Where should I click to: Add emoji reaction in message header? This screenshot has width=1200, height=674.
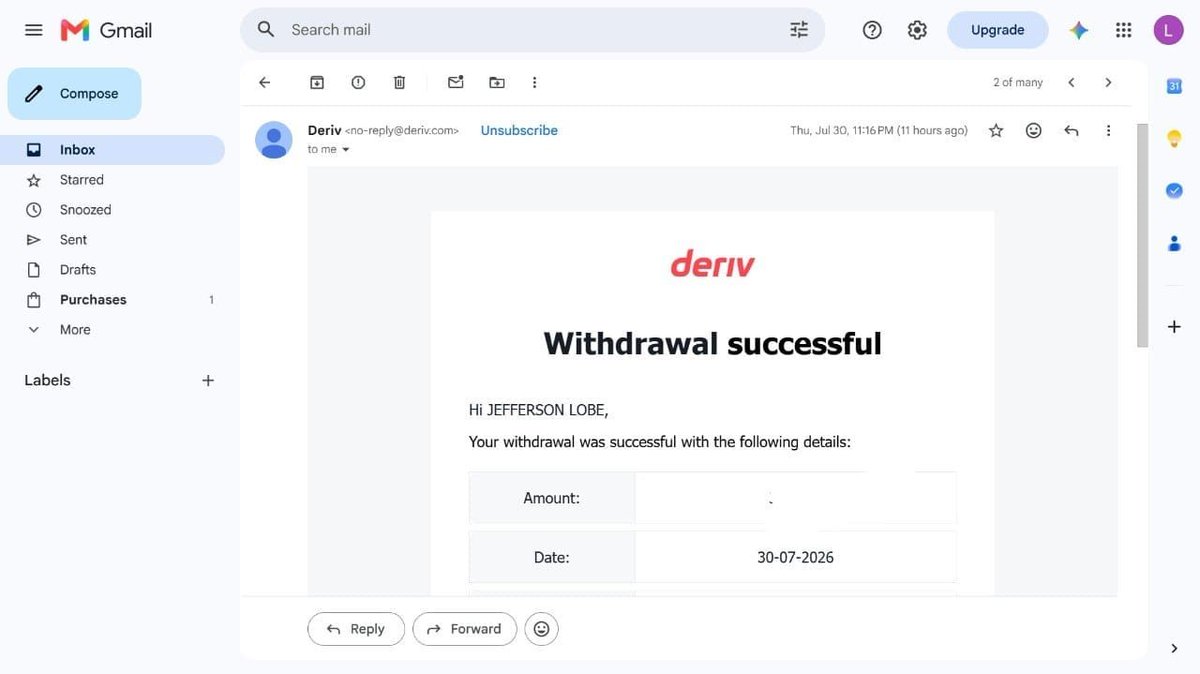click(1034, 130)
